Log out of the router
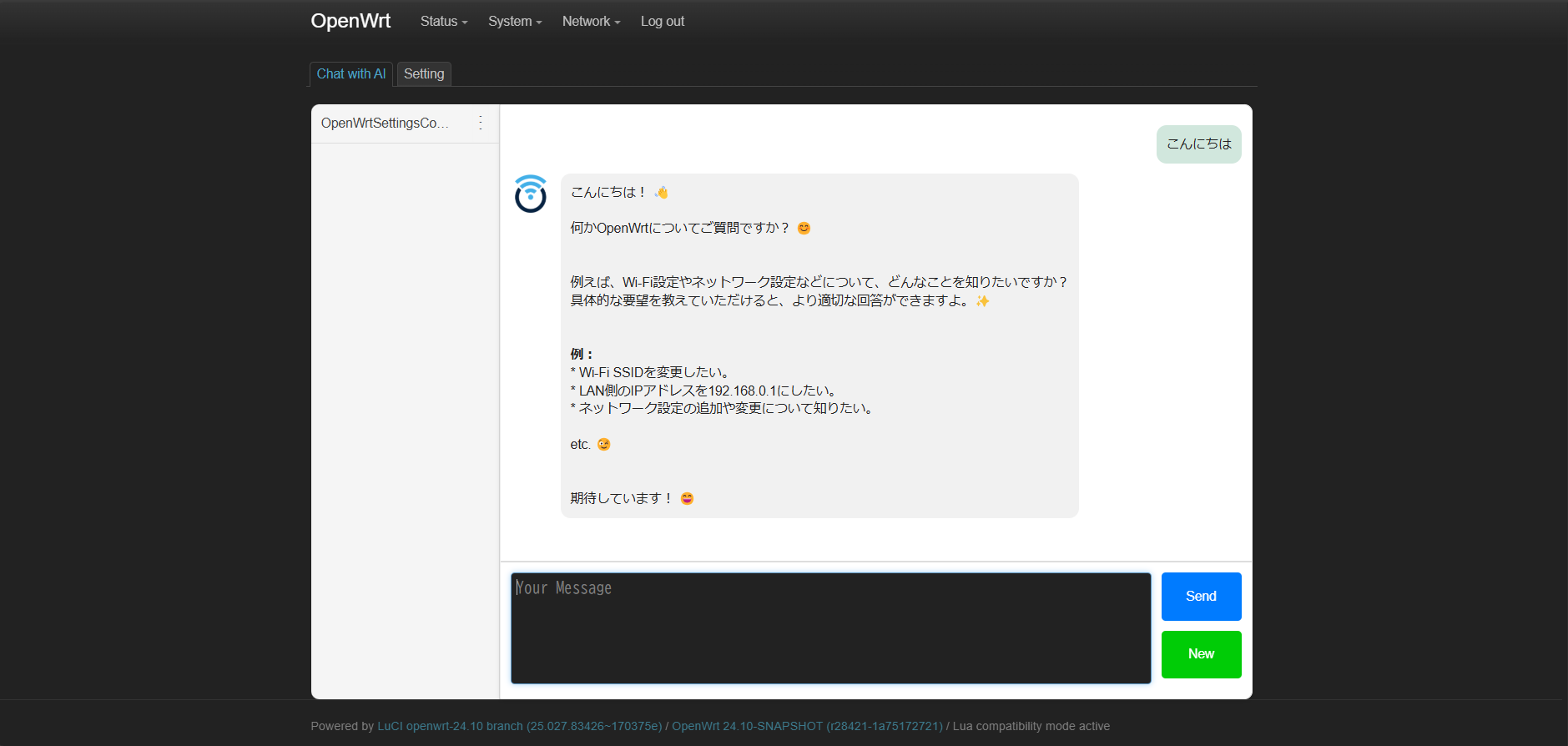 pos(663,22)
